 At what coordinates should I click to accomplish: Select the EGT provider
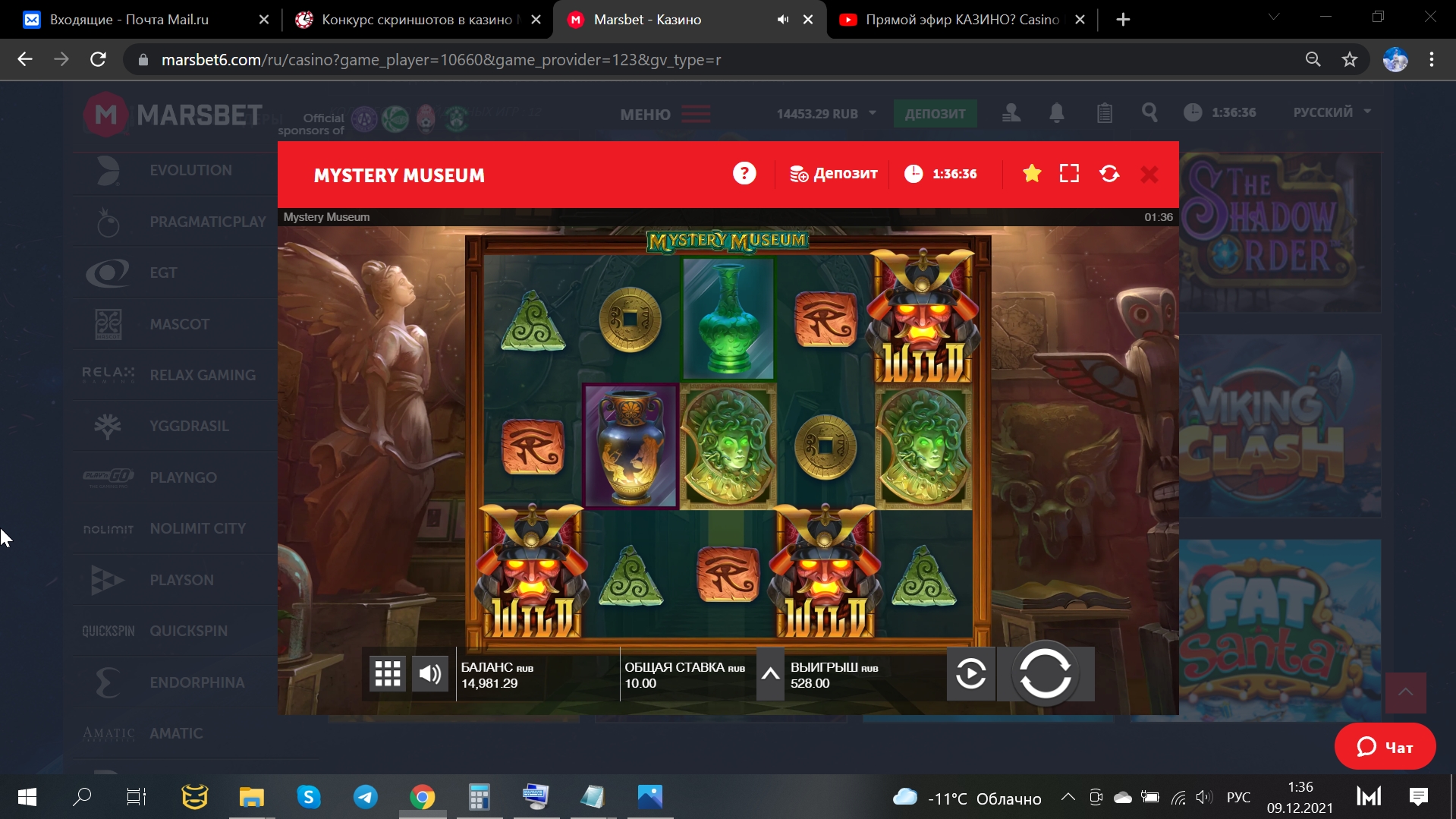coord(175,273)
